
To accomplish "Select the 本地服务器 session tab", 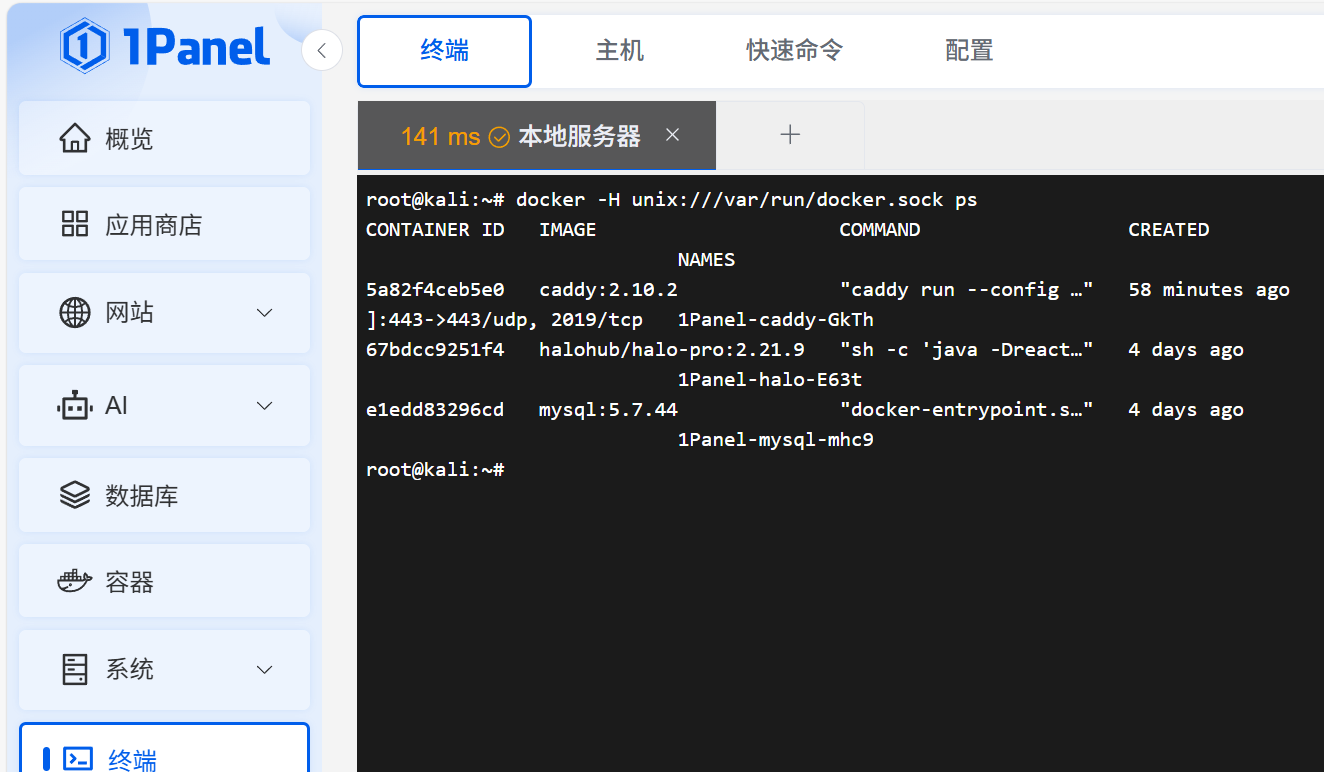I will coord(537,135).
